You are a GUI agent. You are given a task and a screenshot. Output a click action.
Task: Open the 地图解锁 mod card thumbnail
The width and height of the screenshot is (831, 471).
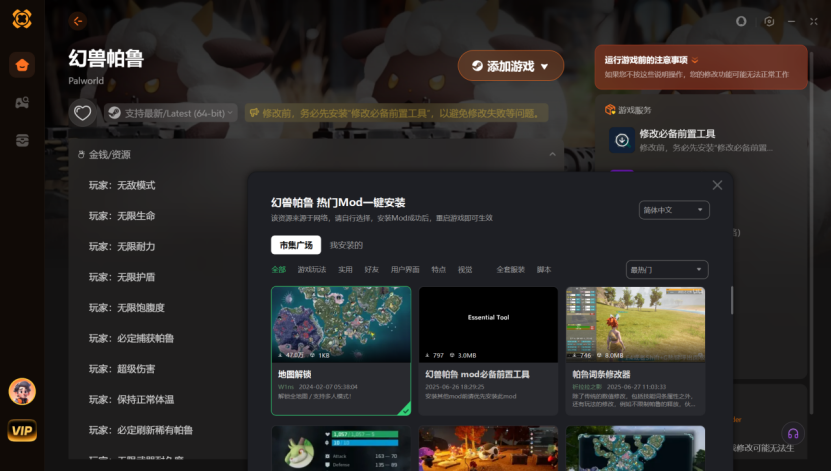click(x=341, y=324)
